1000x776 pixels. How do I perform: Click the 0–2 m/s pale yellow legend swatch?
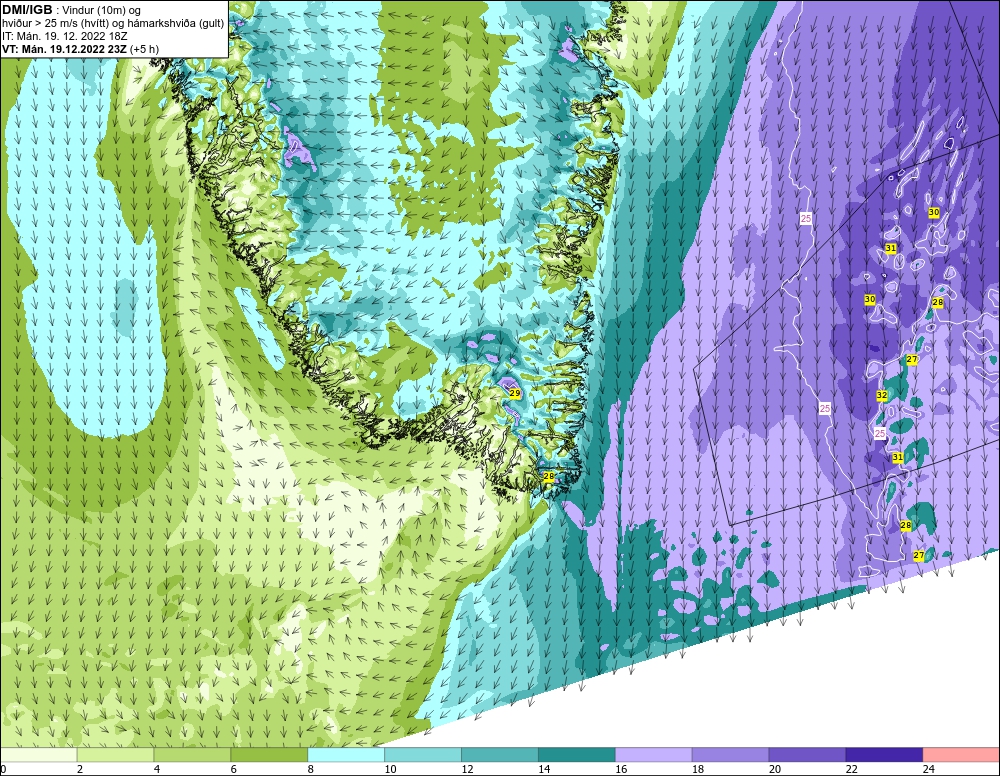(38, 755)
